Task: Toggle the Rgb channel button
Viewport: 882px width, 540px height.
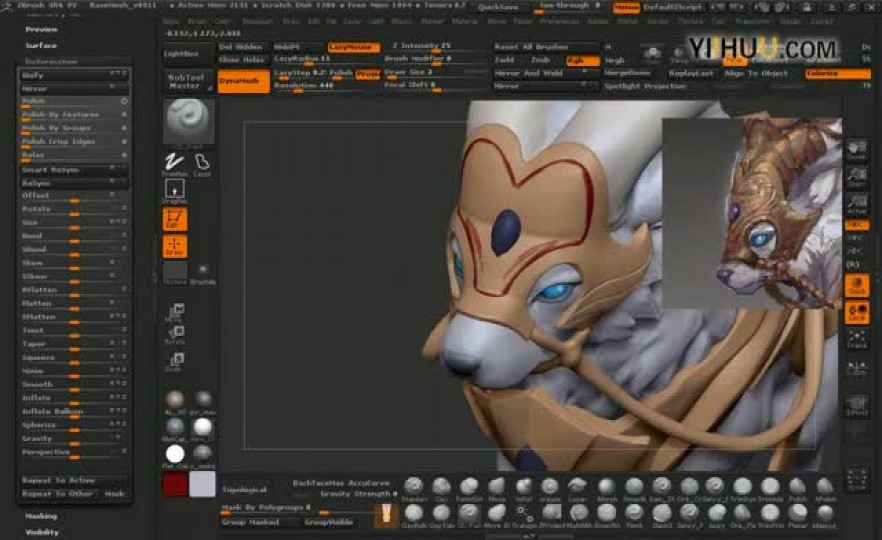Action: [583, 60]
